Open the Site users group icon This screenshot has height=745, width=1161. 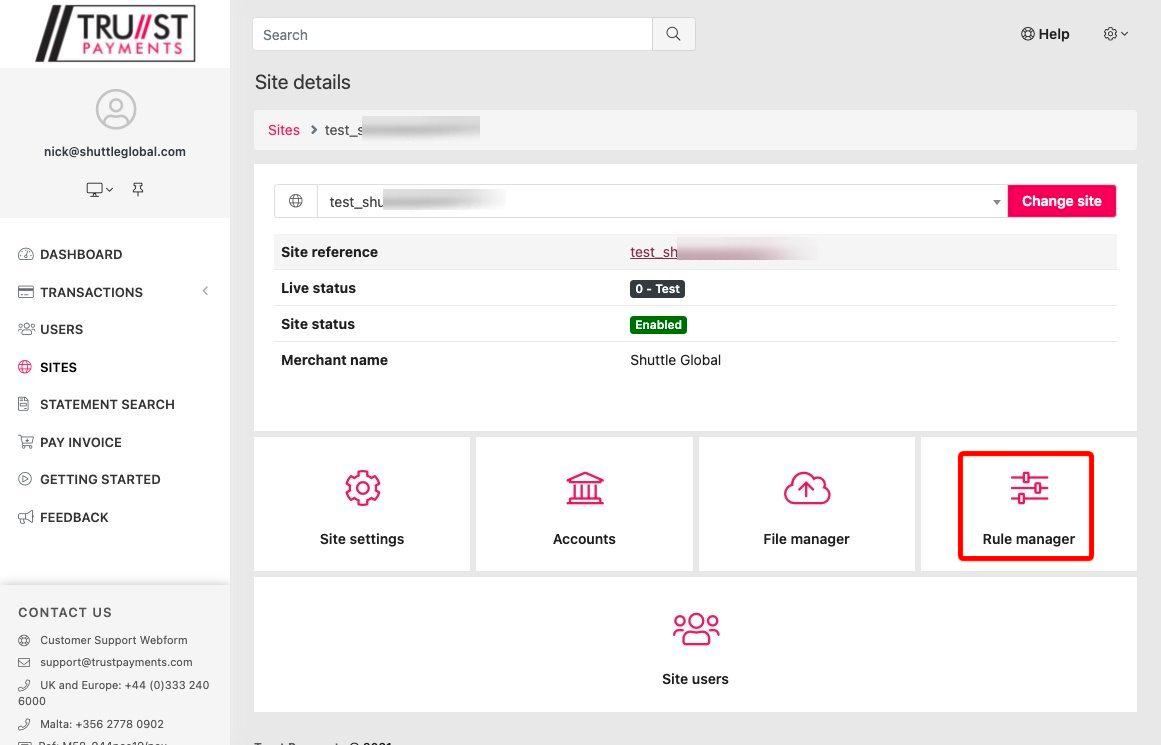pyautogui.click(x=695, y=629)
